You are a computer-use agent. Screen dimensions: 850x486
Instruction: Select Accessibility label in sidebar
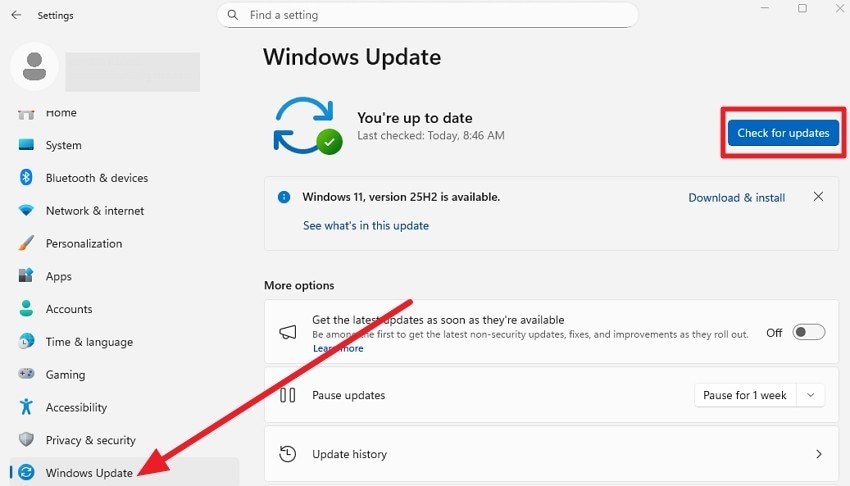(x=76, y=407)
